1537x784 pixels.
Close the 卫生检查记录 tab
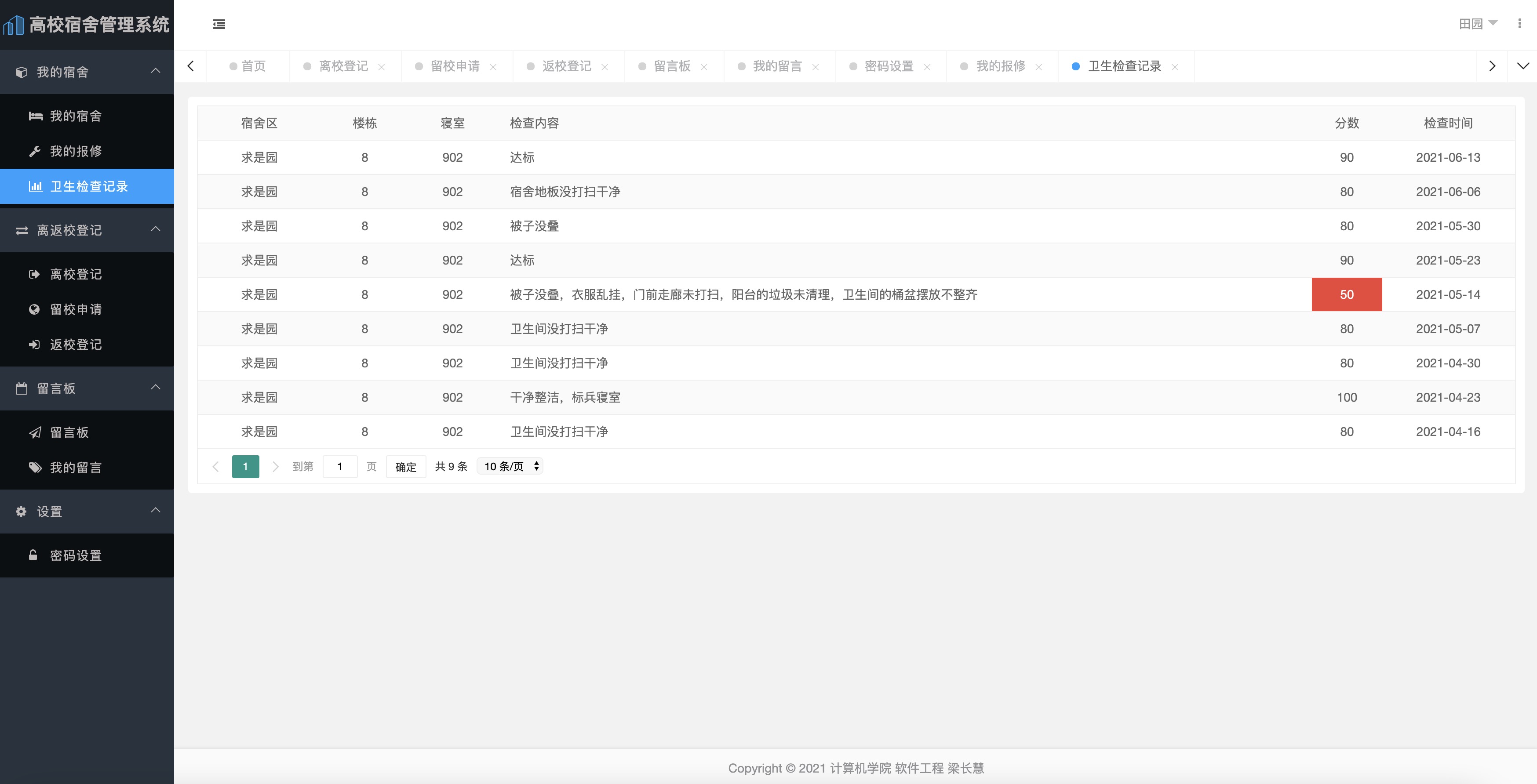(1174, 67)
